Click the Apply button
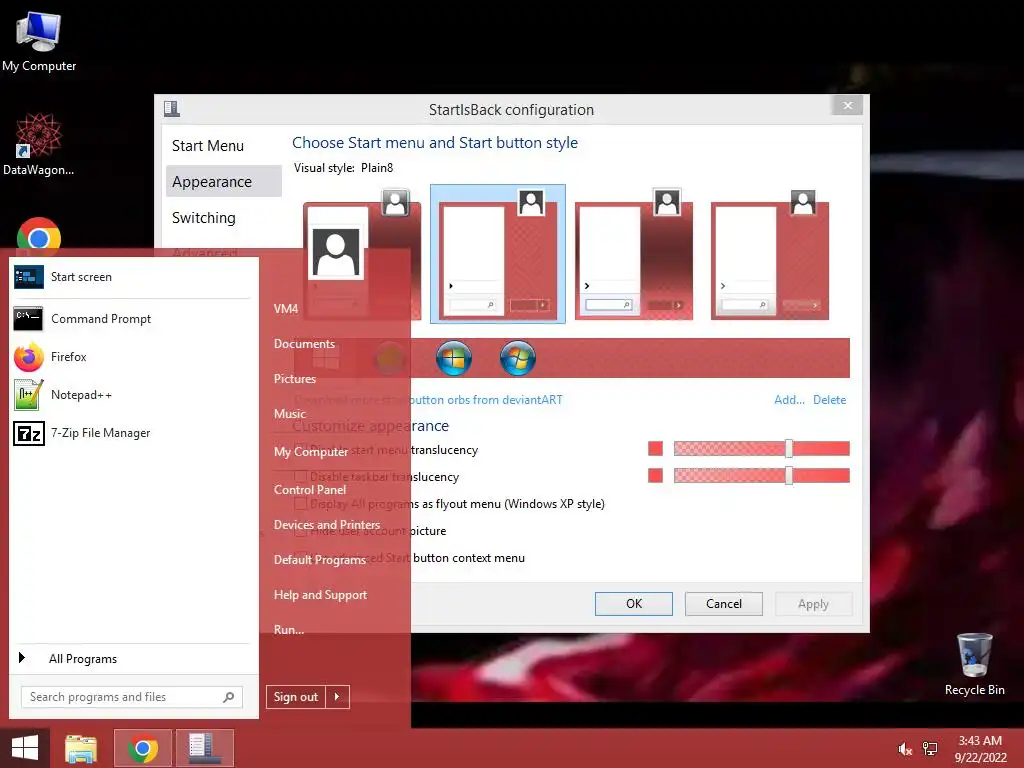This screenshot has height=768, width=1024. 813,603
